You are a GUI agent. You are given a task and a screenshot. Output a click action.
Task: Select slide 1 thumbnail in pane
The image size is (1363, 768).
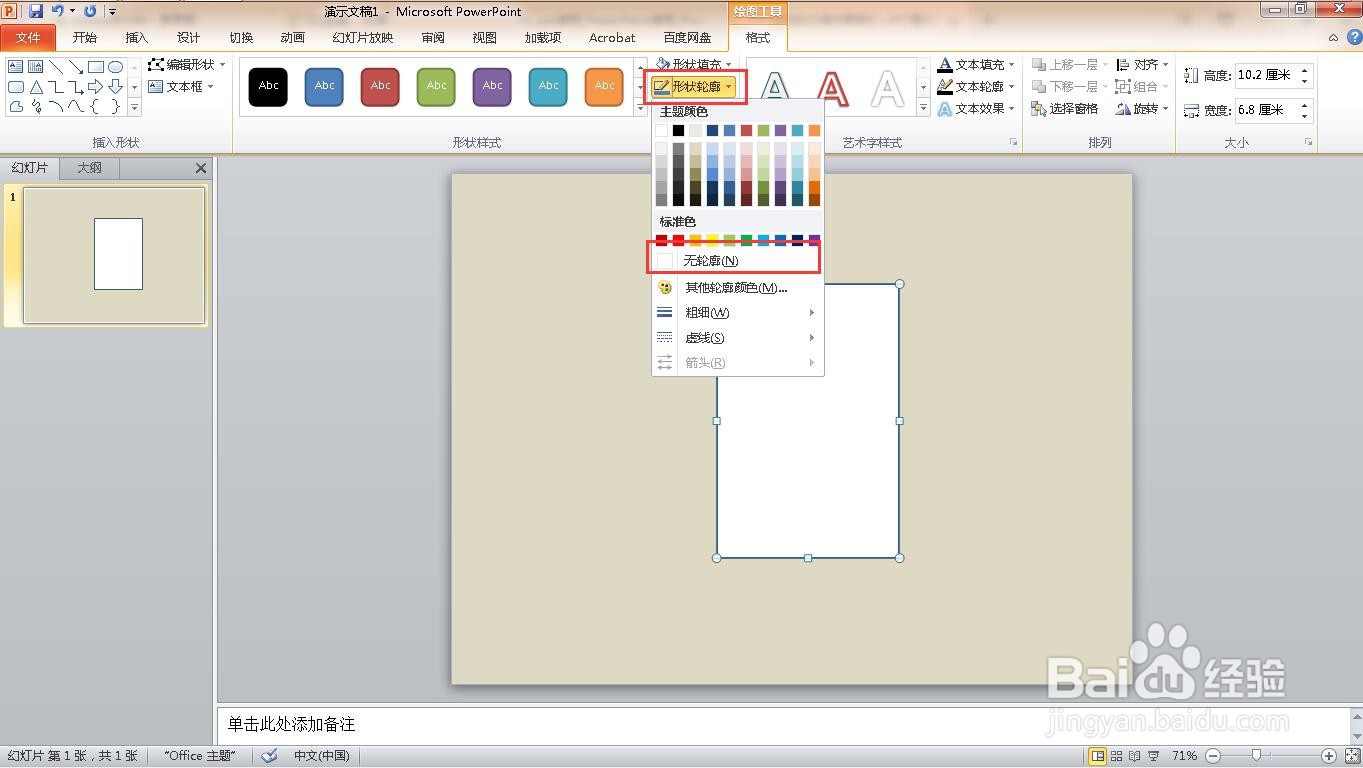tap(114, 256)
